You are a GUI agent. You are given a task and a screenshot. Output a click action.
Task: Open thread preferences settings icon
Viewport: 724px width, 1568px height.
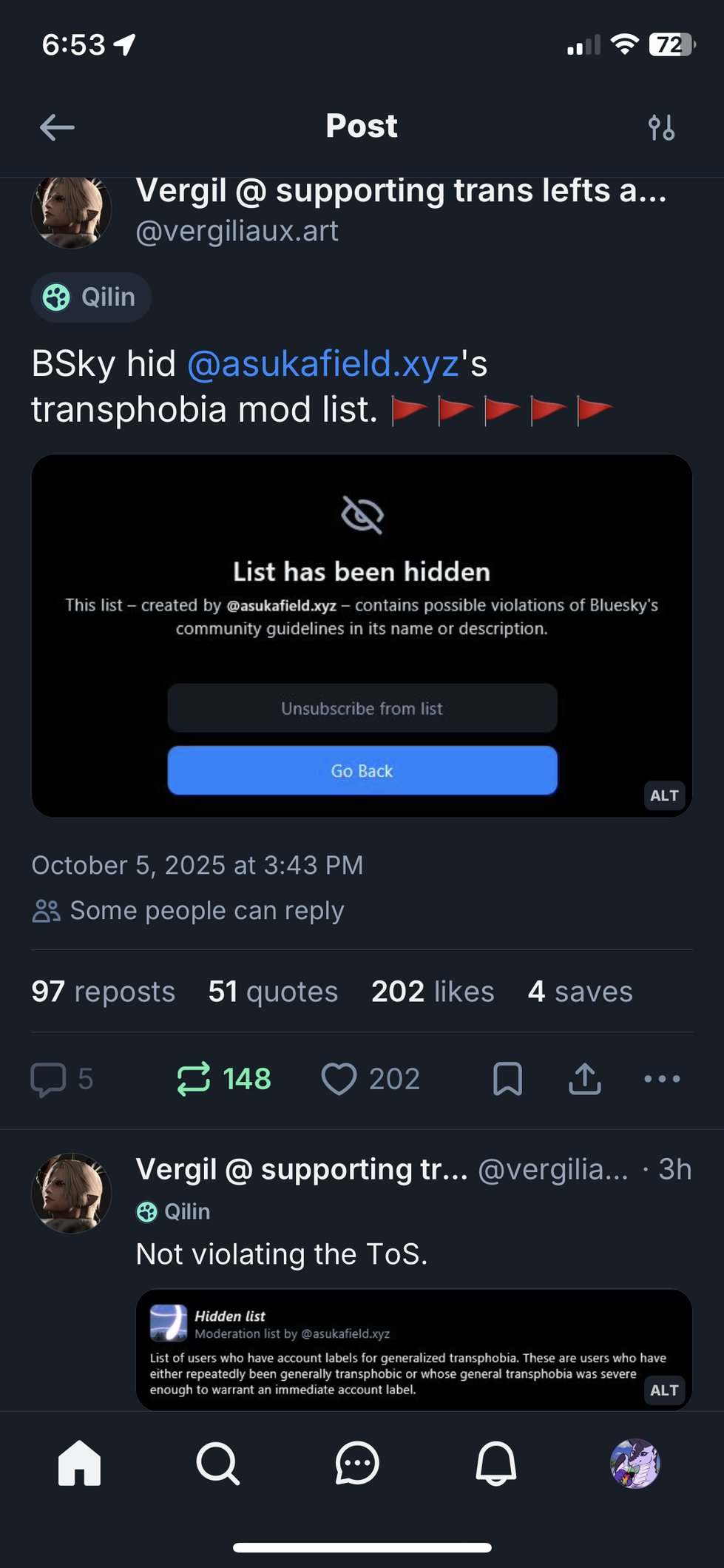pyautogui.click(x=661, y=127)
